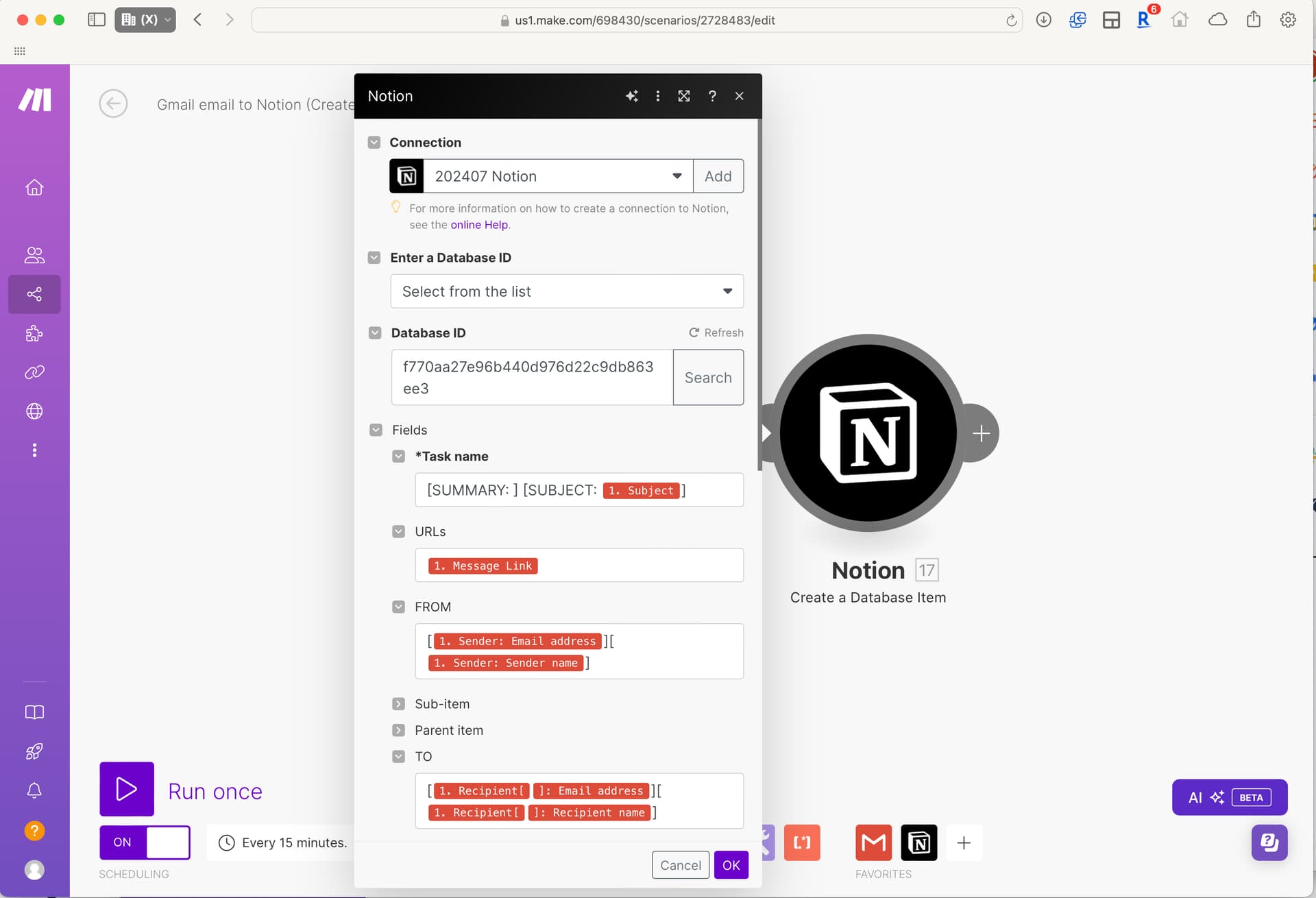Screen dimensions: 1316x898
Task: Expand the Notion dialog to full screen
Action: [684, 96]
